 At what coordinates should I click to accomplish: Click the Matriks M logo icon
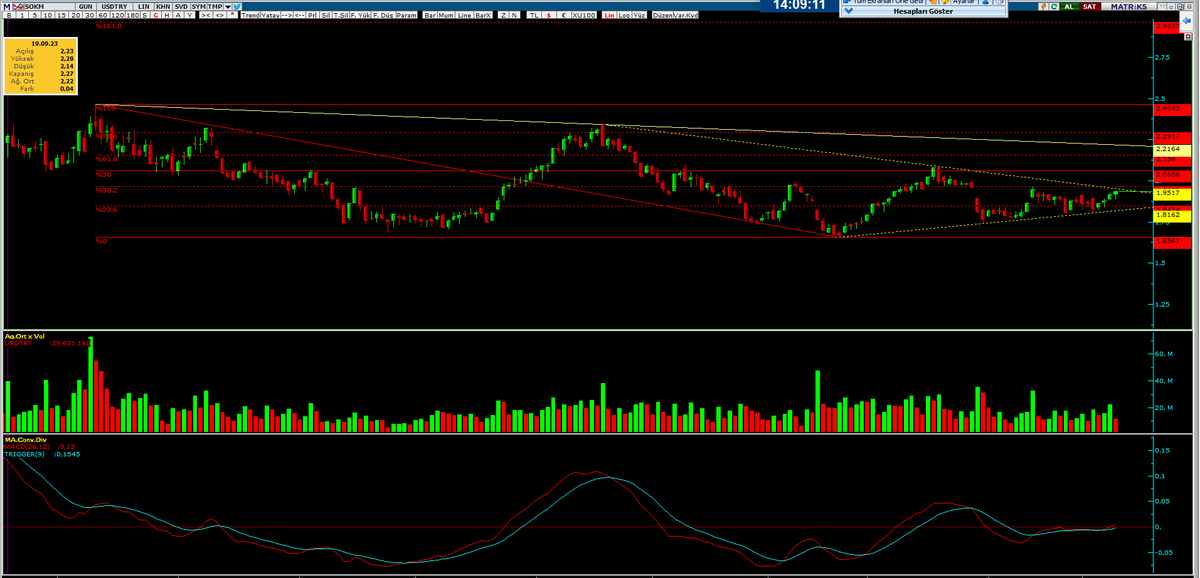click(7, 6)
